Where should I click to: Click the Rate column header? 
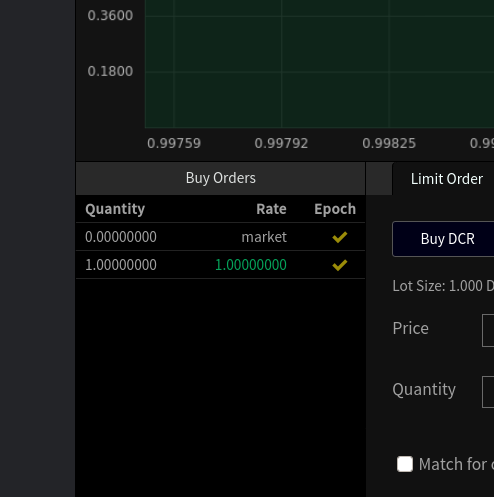point(271,209)
